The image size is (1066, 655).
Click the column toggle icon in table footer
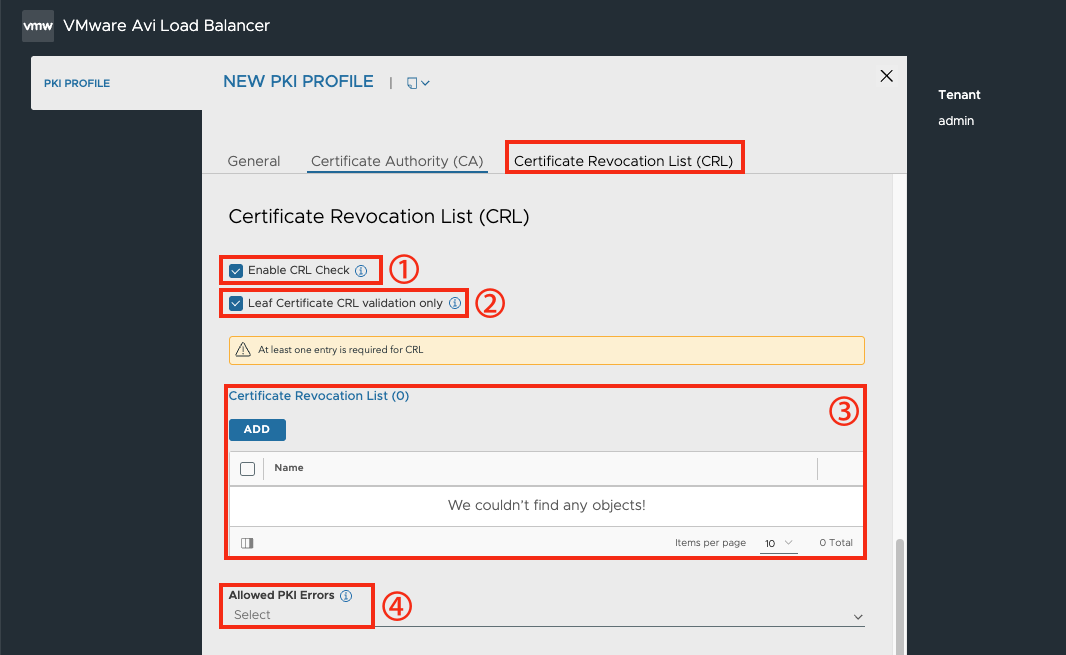click(247, 543)
